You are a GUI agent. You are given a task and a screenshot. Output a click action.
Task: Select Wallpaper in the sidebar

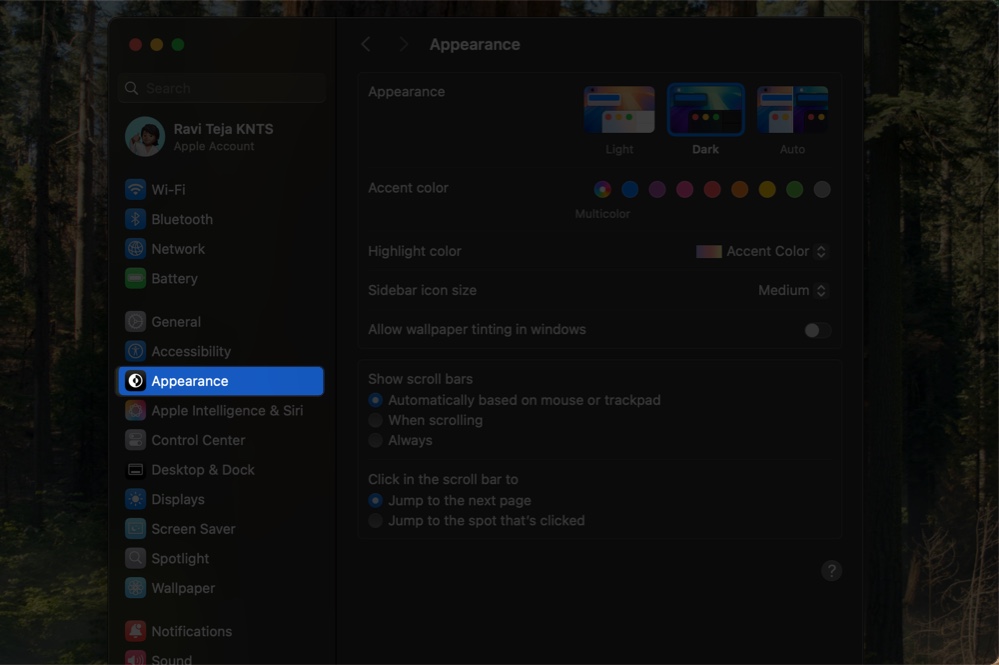coord(181,588)
